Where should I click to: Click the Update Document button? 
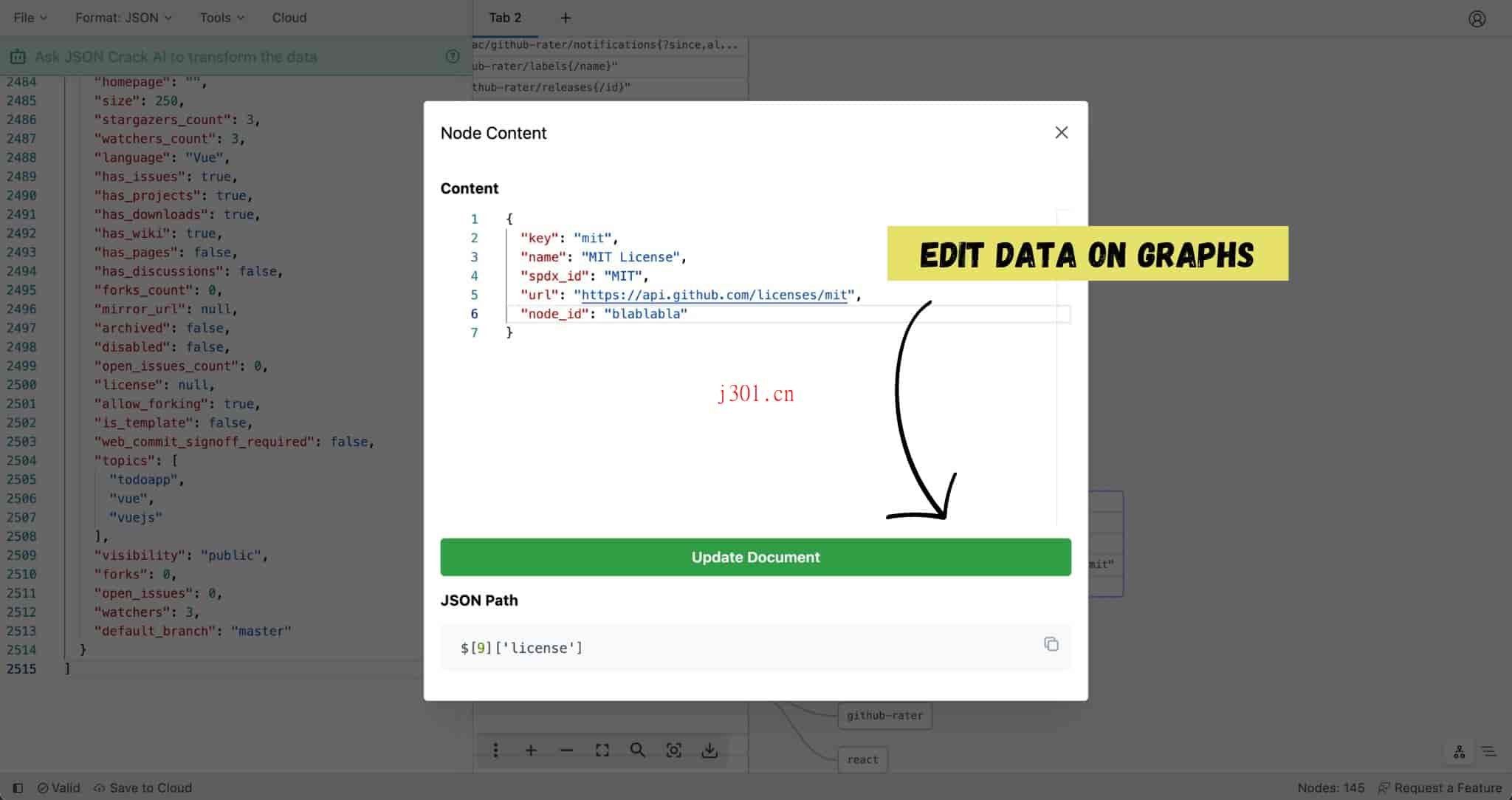[755, 557]
